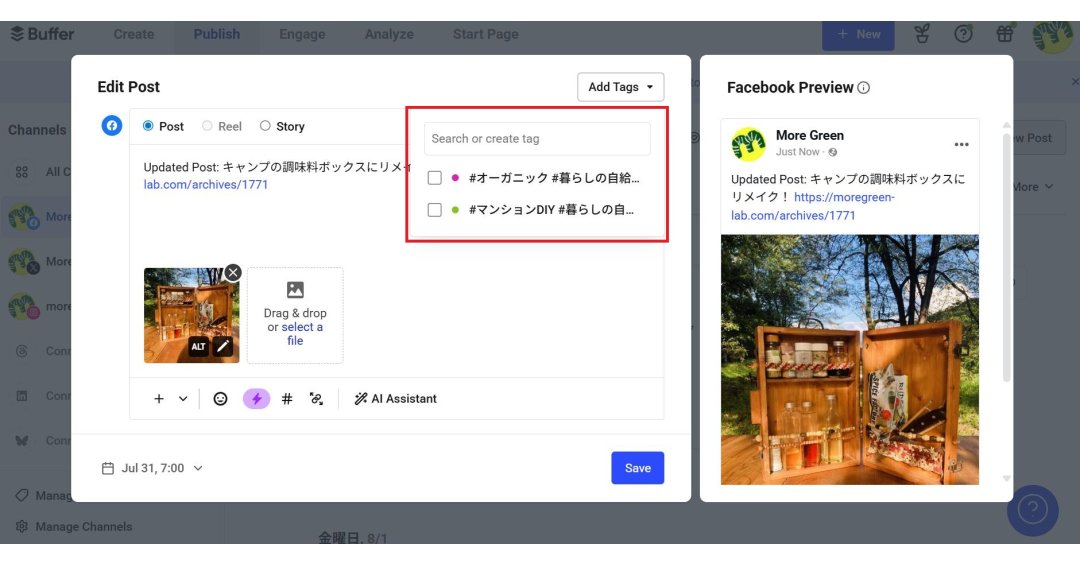Click the green dot of the #マンションDIY tag
Image resolution: width=1080 pixels, height=566 pixels.
coord(455,209)
